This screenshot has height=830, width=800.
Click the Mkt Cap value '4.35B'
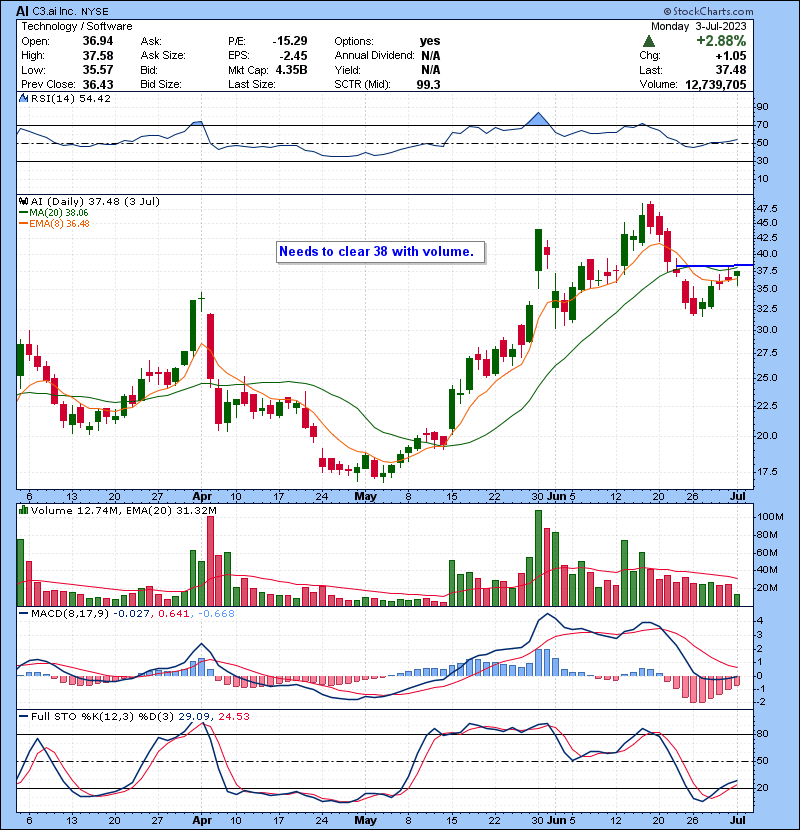click(292, 70)
